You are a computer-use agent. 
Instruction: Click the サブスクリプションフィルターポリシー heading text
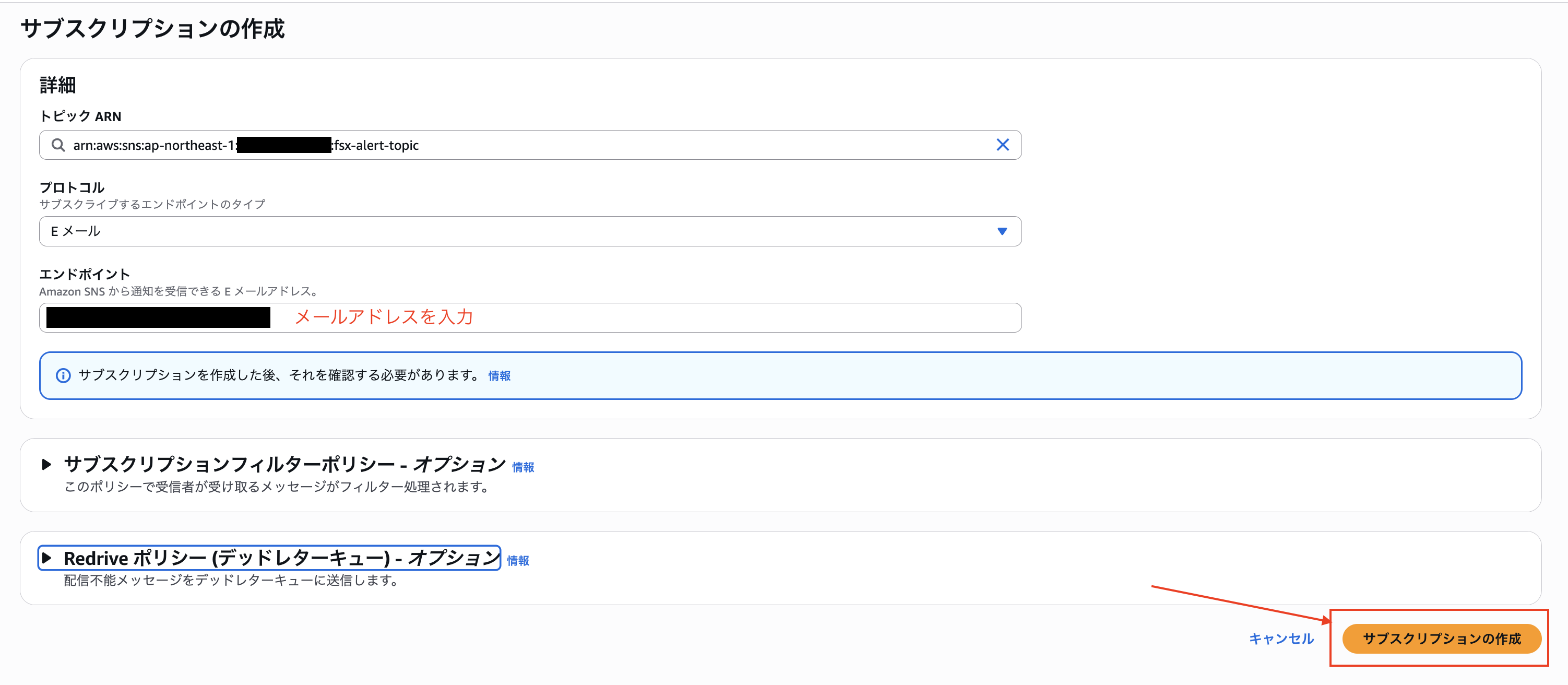click(284, 465)
